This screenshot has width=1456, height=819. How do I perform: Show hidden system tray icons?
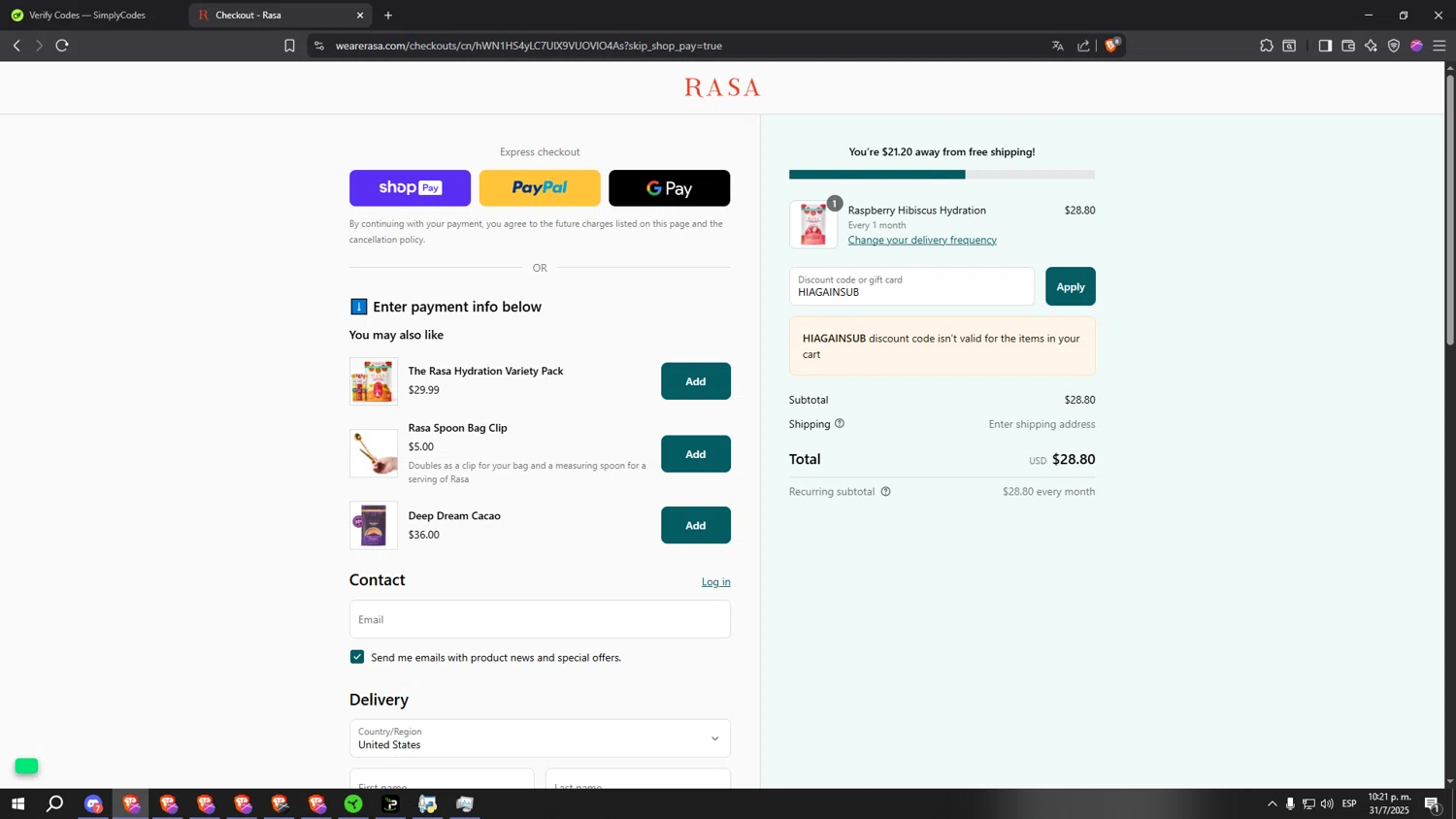[1272, 803]
